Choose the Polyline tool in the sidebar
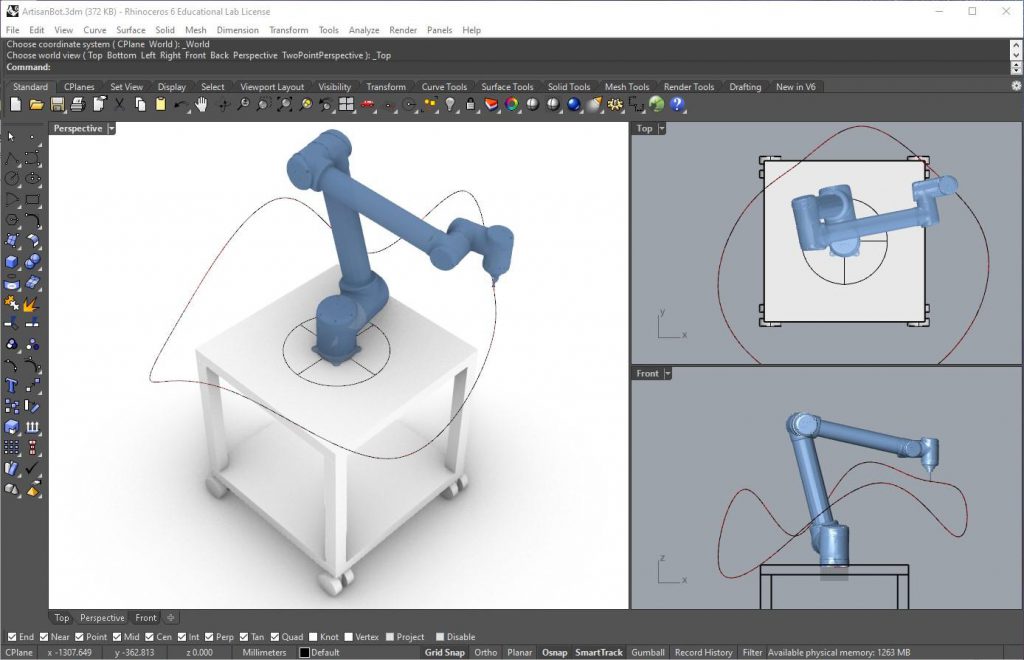The width and height of the screenshot is (1024, 660). click(x=11, y=158)
